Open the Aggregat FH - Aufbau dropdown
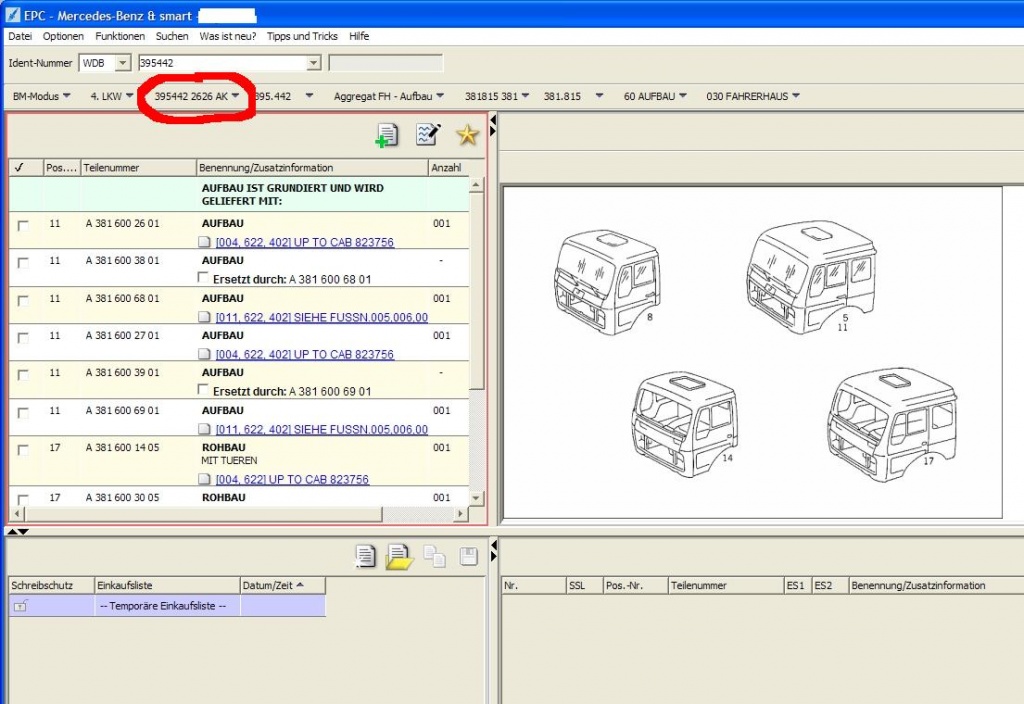 point(389,97)
